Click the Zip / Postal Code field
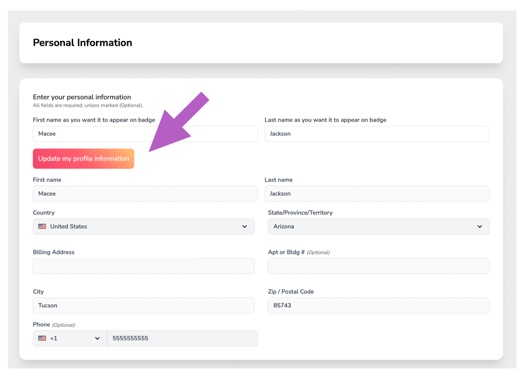 (379, 306)
